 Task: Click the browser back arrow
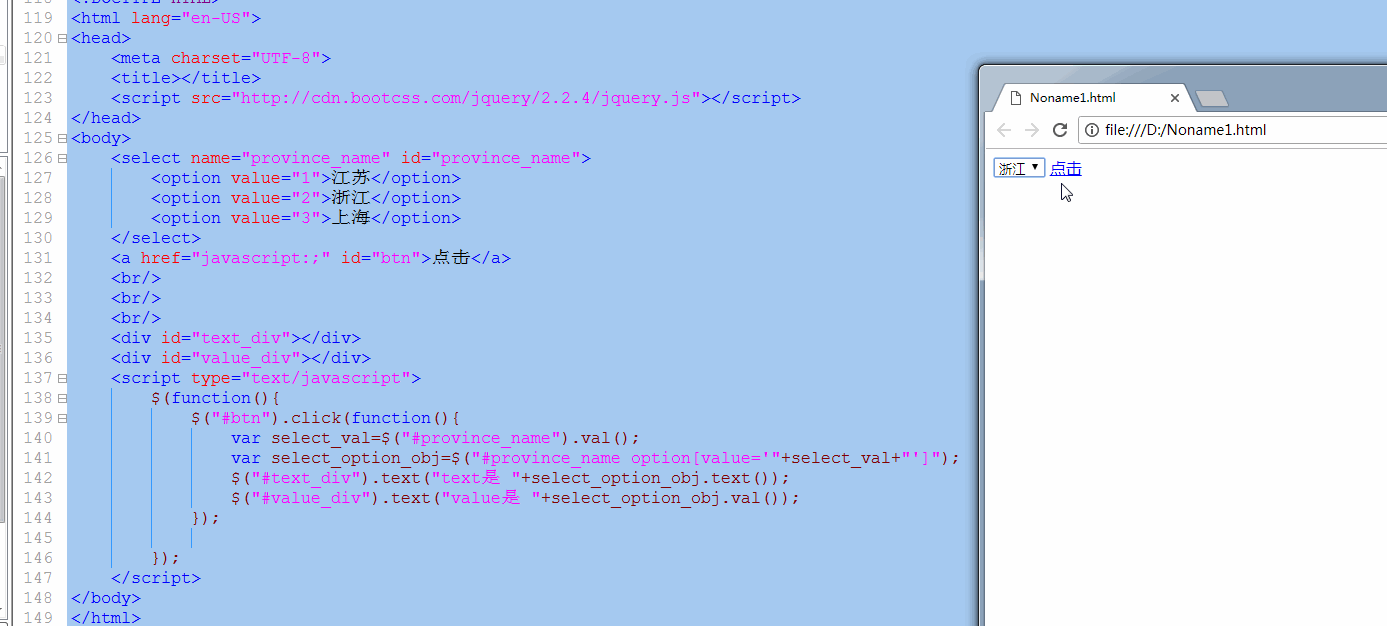pos(1004,130)
